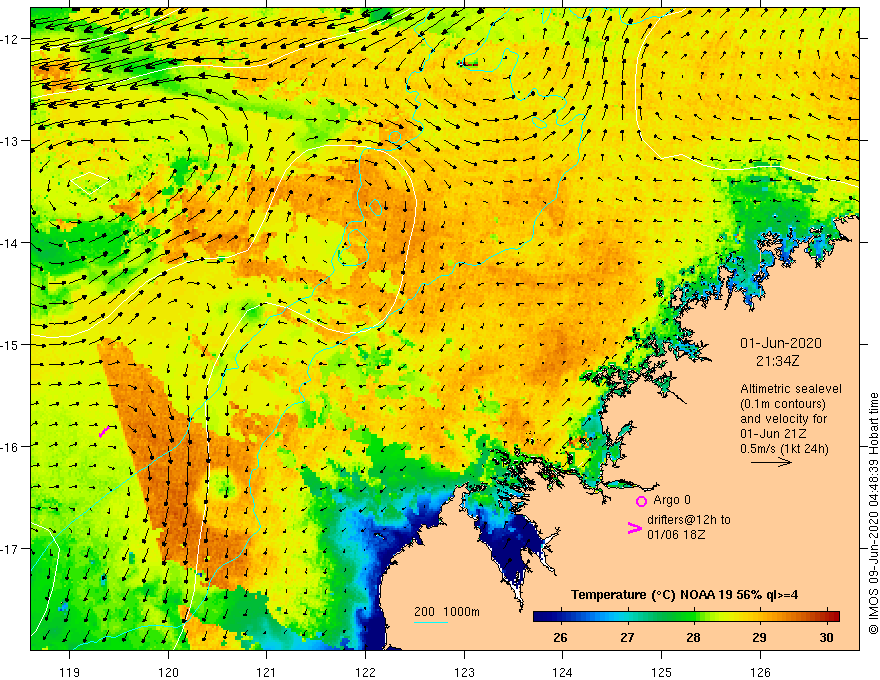Click the '01-Jun-2020' date label
This screenshot has height=680, width=880.
click(x=780, y=343)
